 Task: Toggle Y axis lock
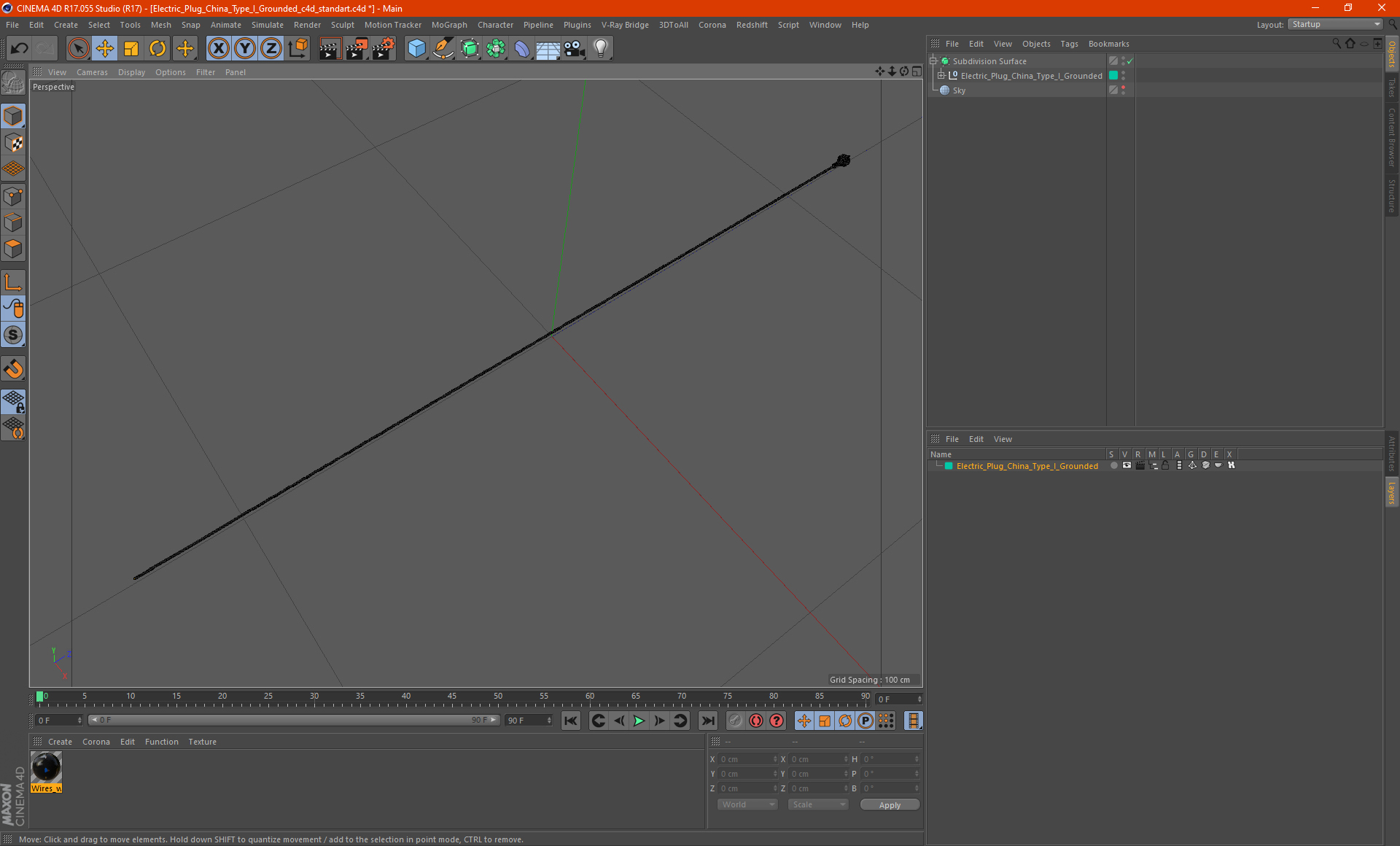click(x=245, y=49)
